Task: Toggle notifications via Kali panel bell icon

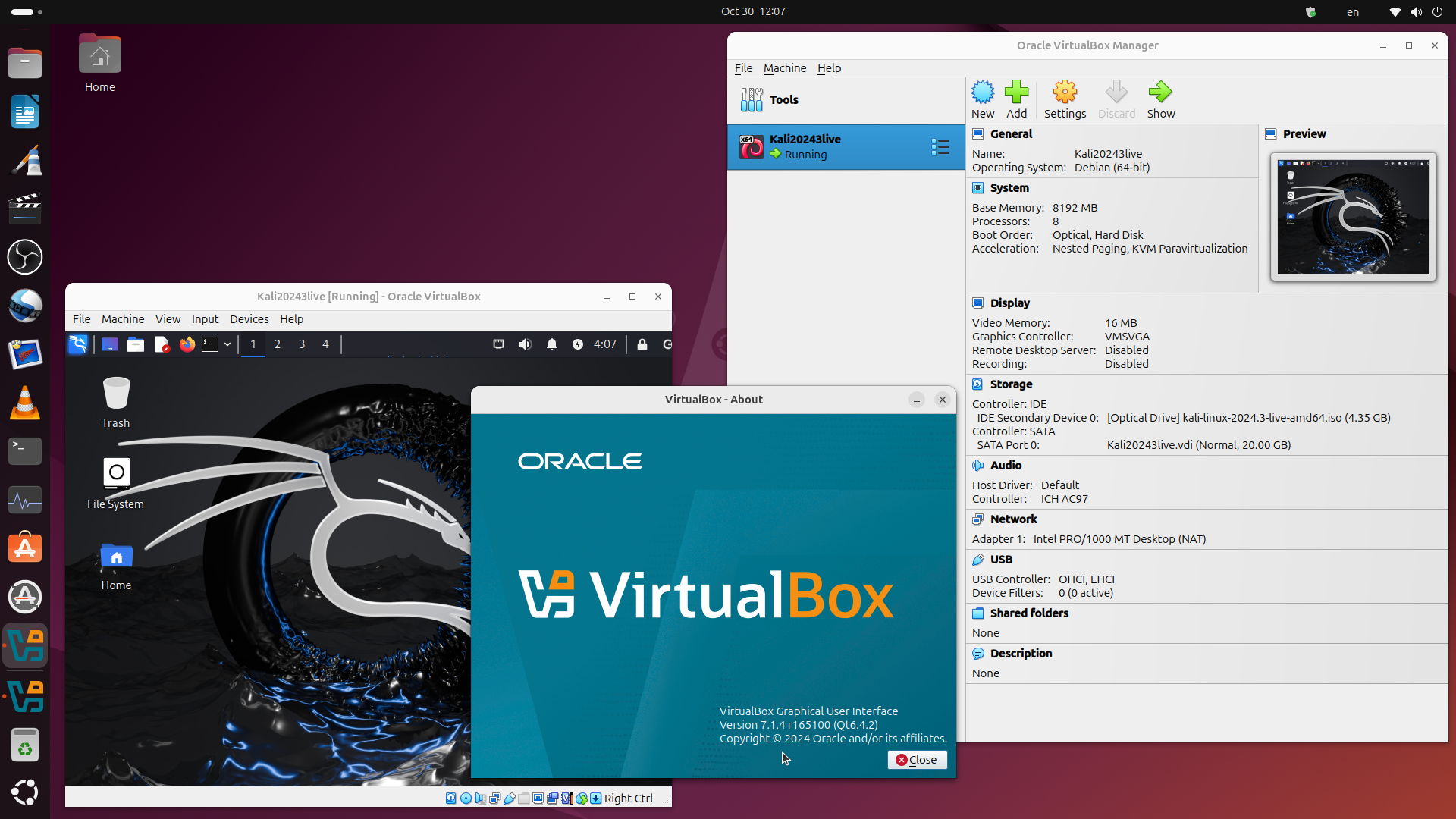Action: tap(551, 344)
